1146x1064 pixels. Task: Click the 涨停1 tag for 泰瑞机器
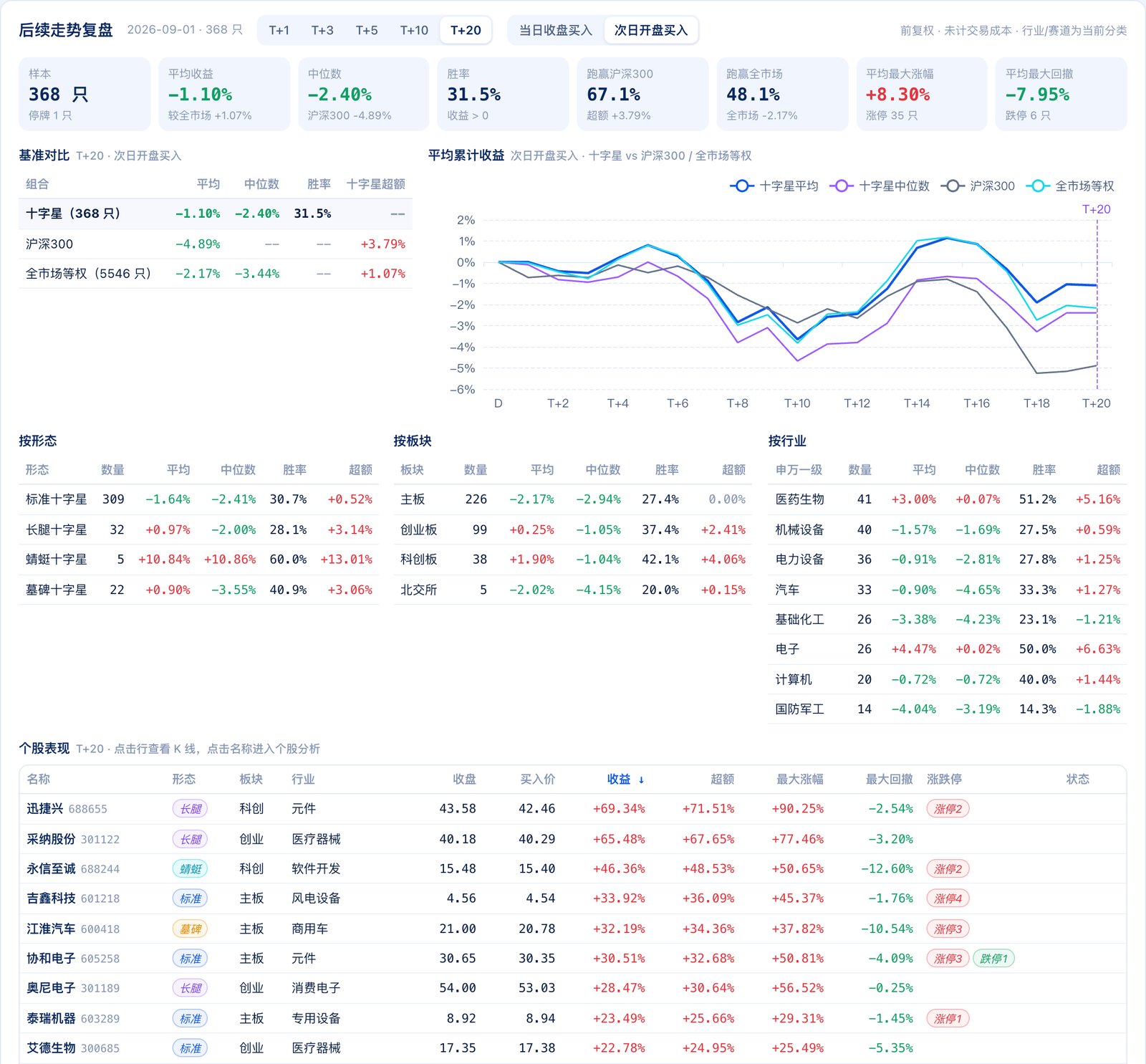tap(948, 1019)
